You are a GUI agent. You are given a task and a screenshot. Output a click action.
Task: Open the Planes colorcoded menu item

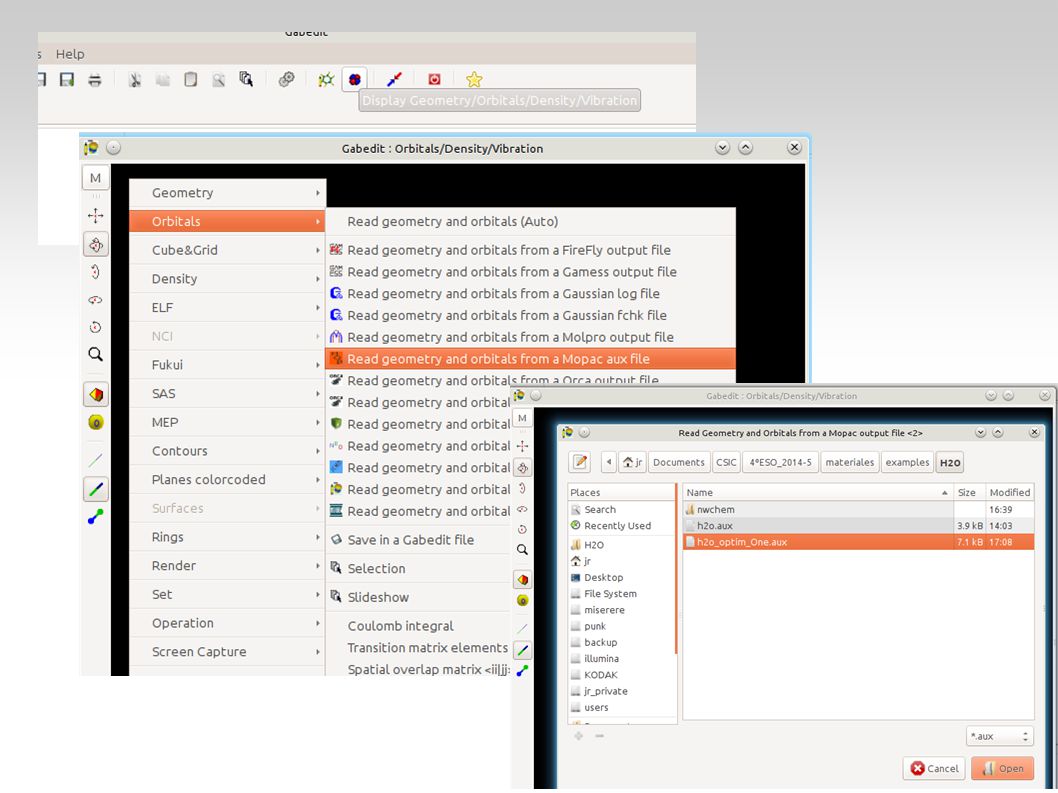point(227,480)
